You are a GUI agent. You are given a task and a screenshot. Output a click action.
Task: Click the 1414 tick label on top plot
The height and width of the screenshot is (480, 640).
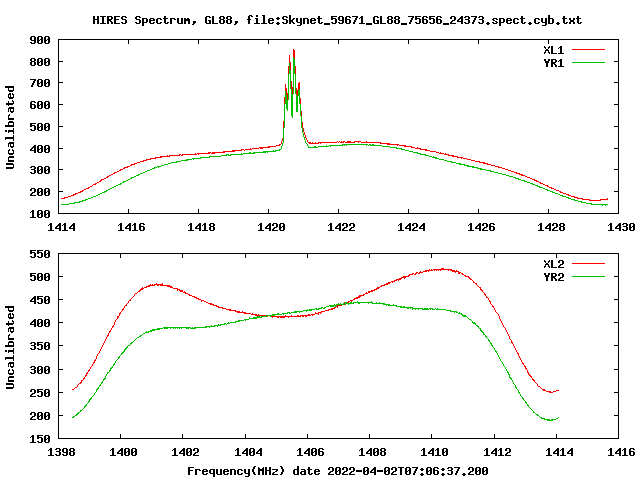(61, 227)
